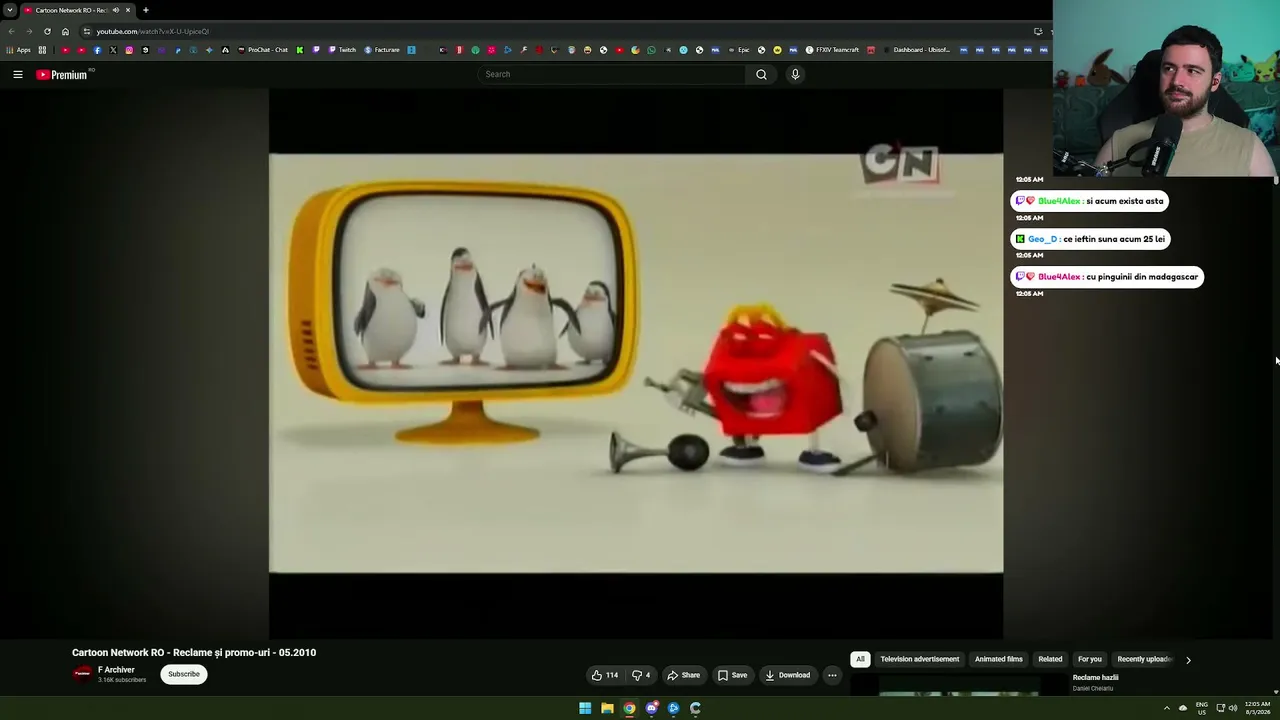Open more actions three-dot menu

click(832, 675)
